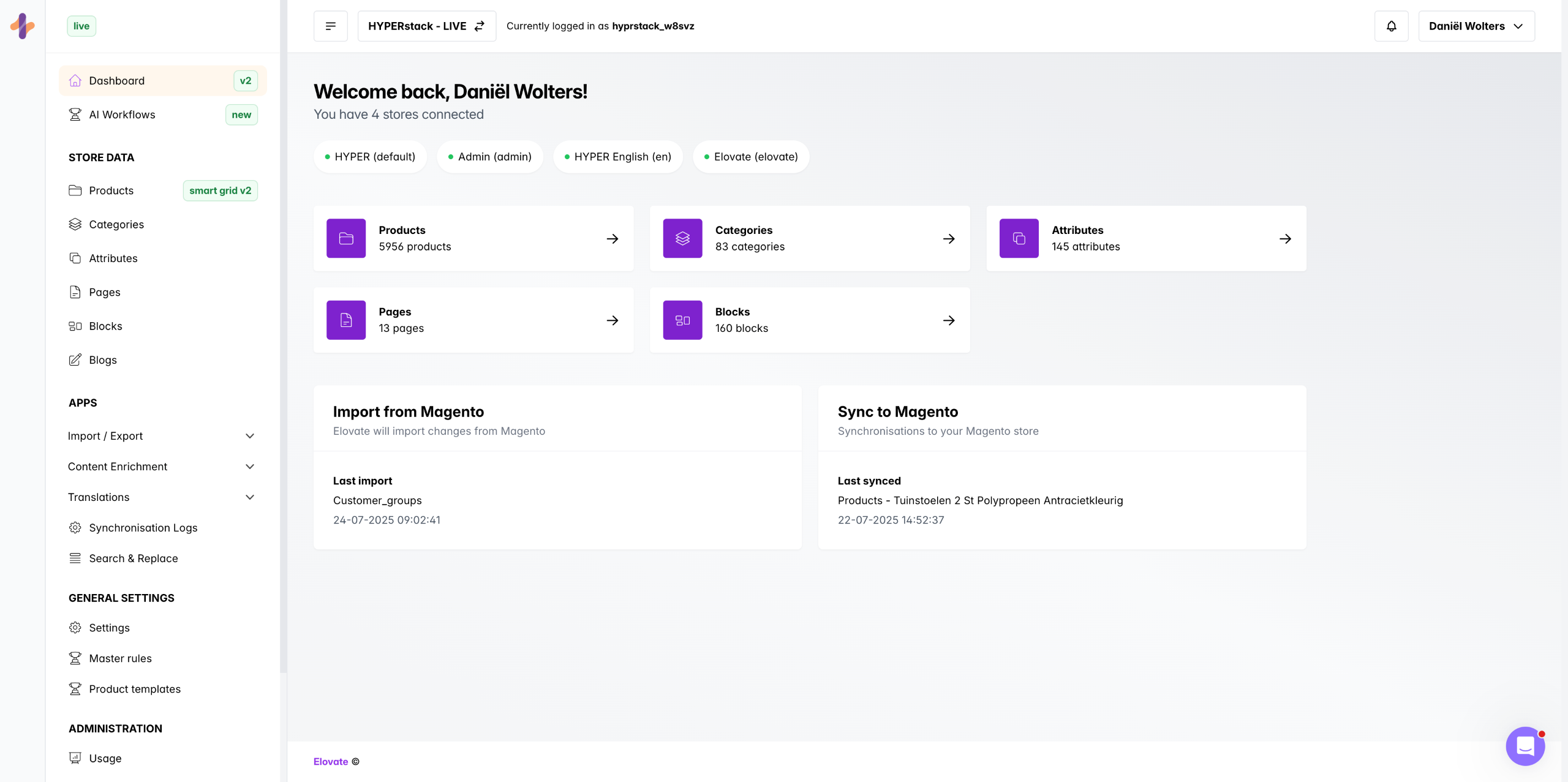The image size is (1568, 782).
Task: Click the sidebar vertical scrollbar
Action: tap(283, 337)
